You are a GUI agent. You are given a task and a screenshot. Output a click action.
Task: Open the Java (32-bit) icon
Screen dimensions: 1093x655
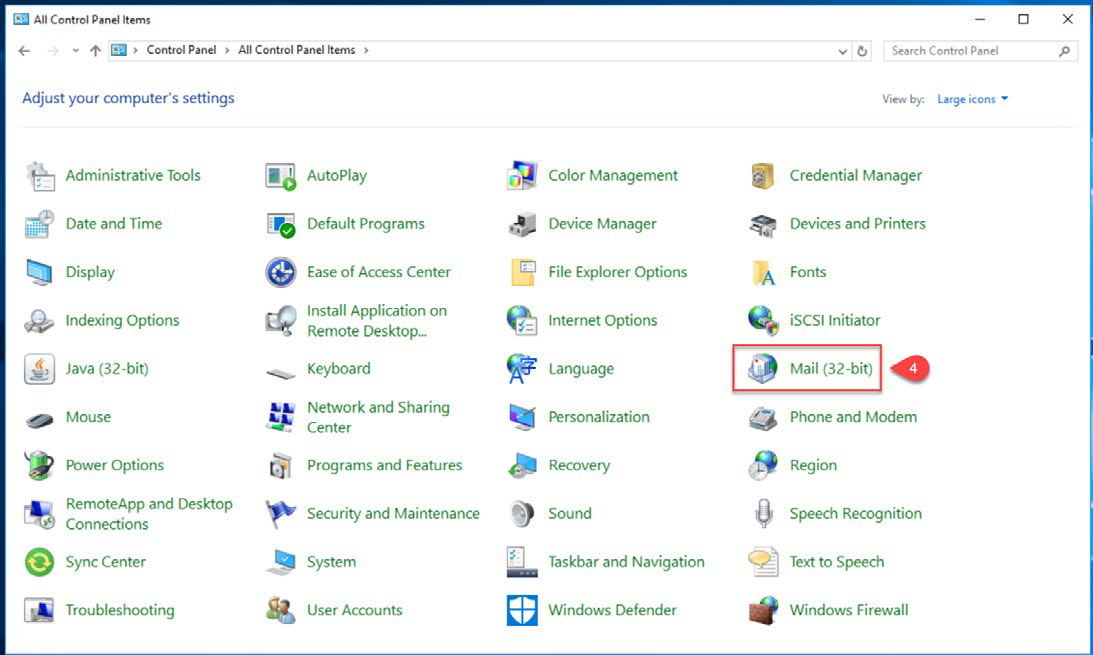tap(39, 369)
